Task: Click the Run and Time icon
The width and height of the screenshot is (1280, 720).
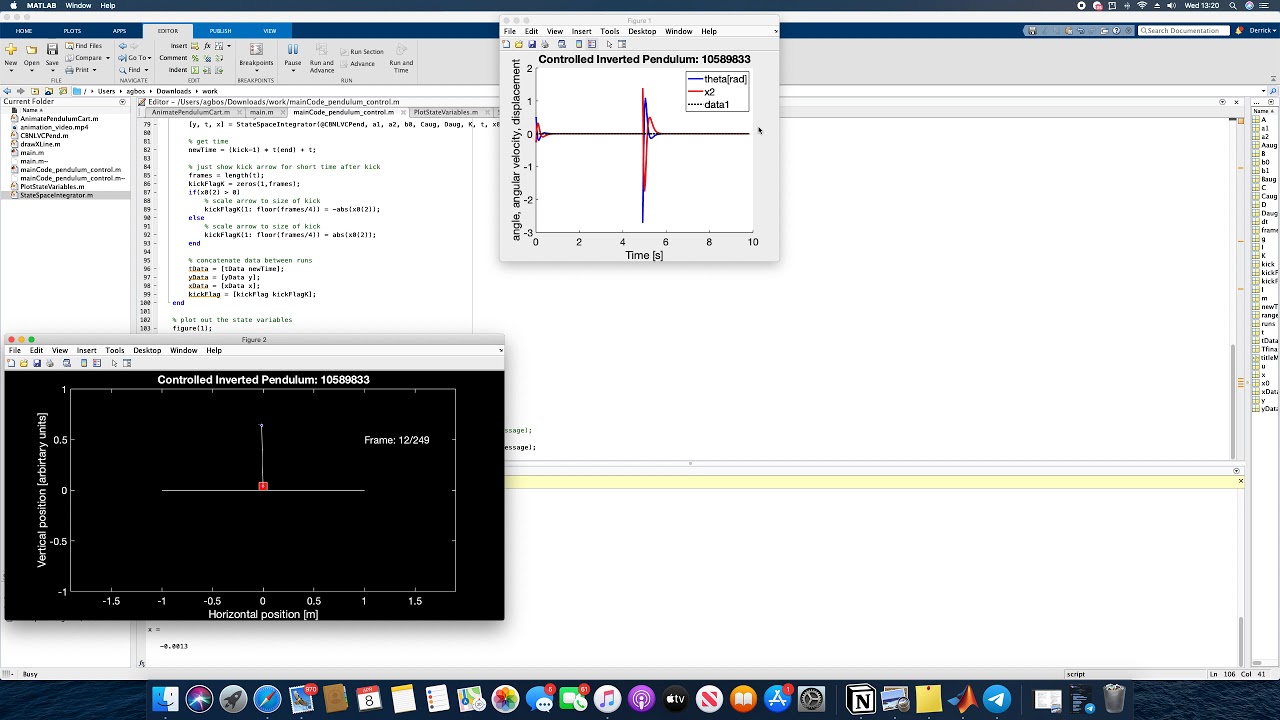Action: pos(401,50)
